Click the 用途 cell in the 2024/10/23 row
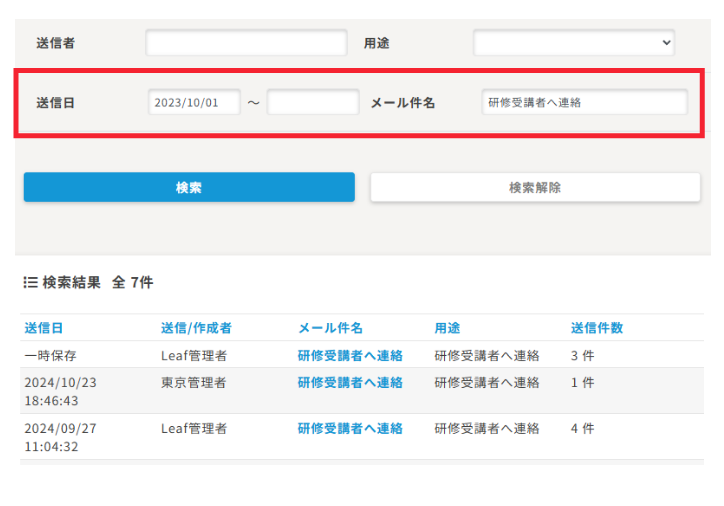The height and width of the screenshot is (506, 724). tap(487, 382)
